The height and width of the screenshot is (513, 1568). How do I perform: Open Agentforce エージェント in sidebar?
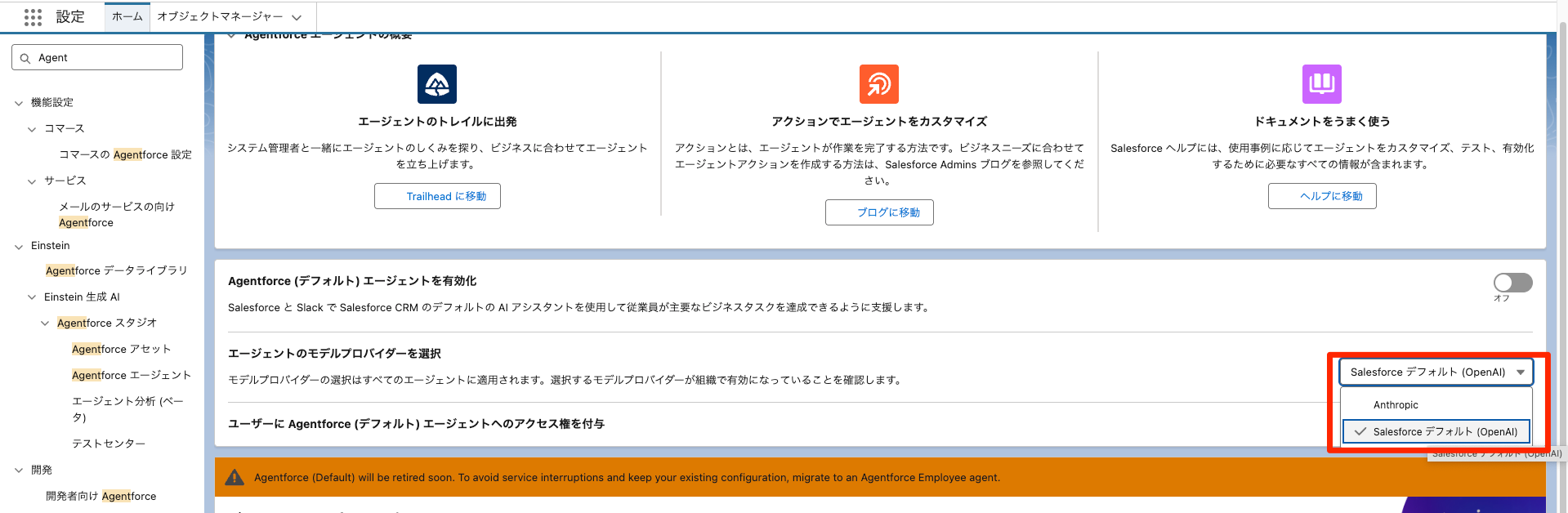pos(131,376)
